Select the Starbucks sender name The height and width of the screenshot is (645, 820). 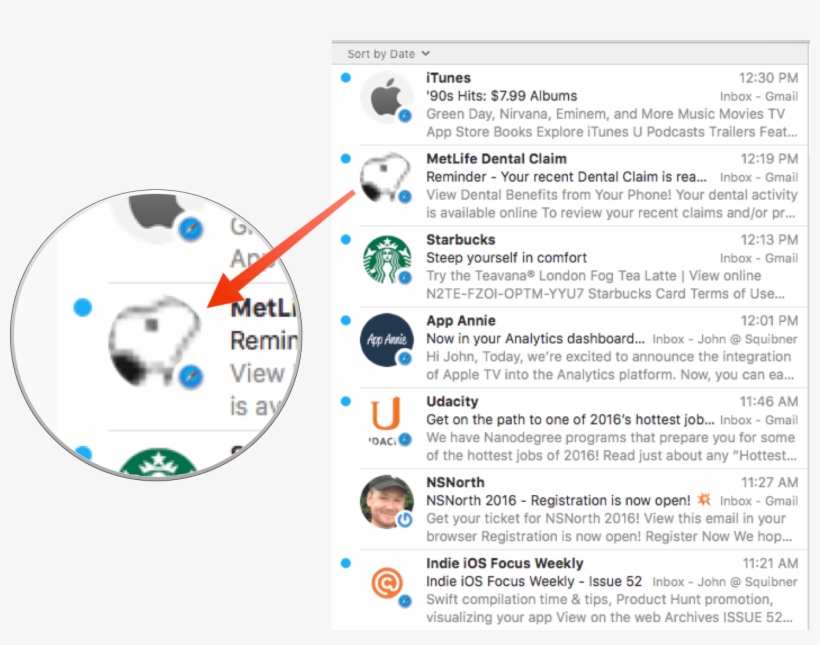point(460,240)
